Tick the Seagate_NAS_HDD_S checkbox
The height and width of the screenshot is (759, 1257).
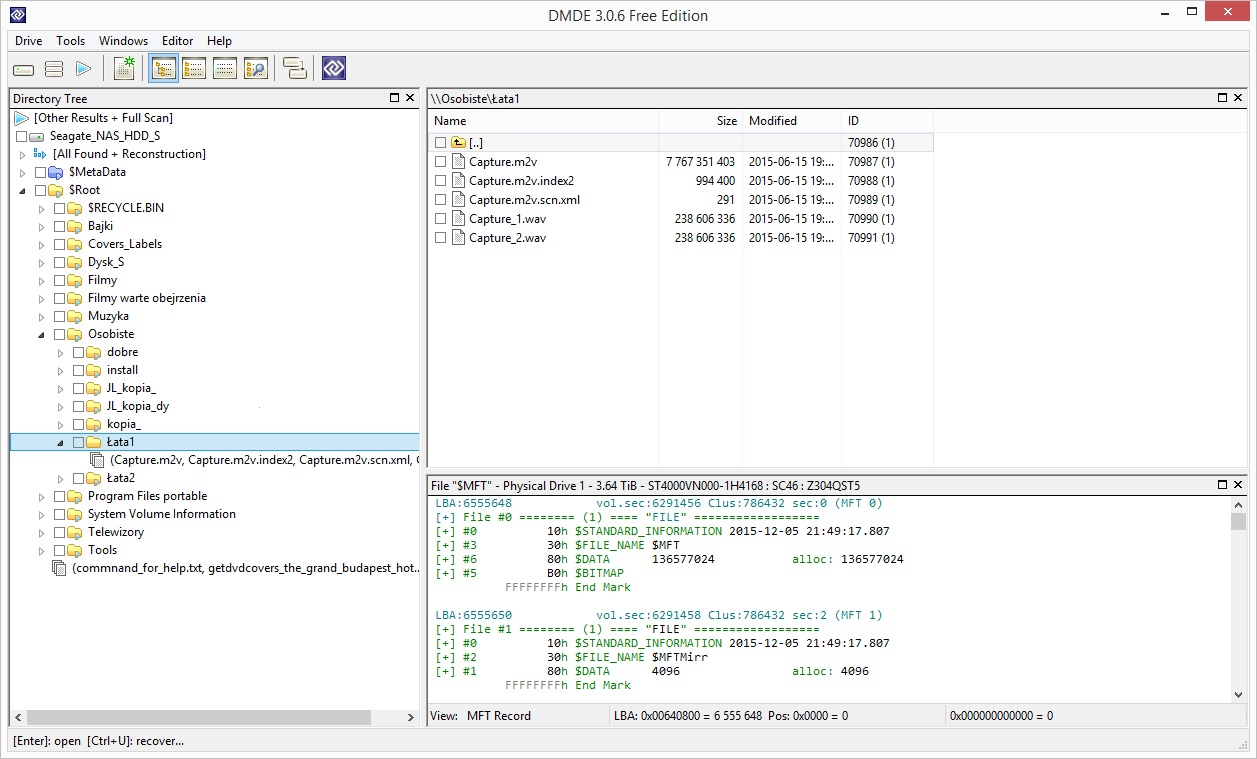click(22, 136)
